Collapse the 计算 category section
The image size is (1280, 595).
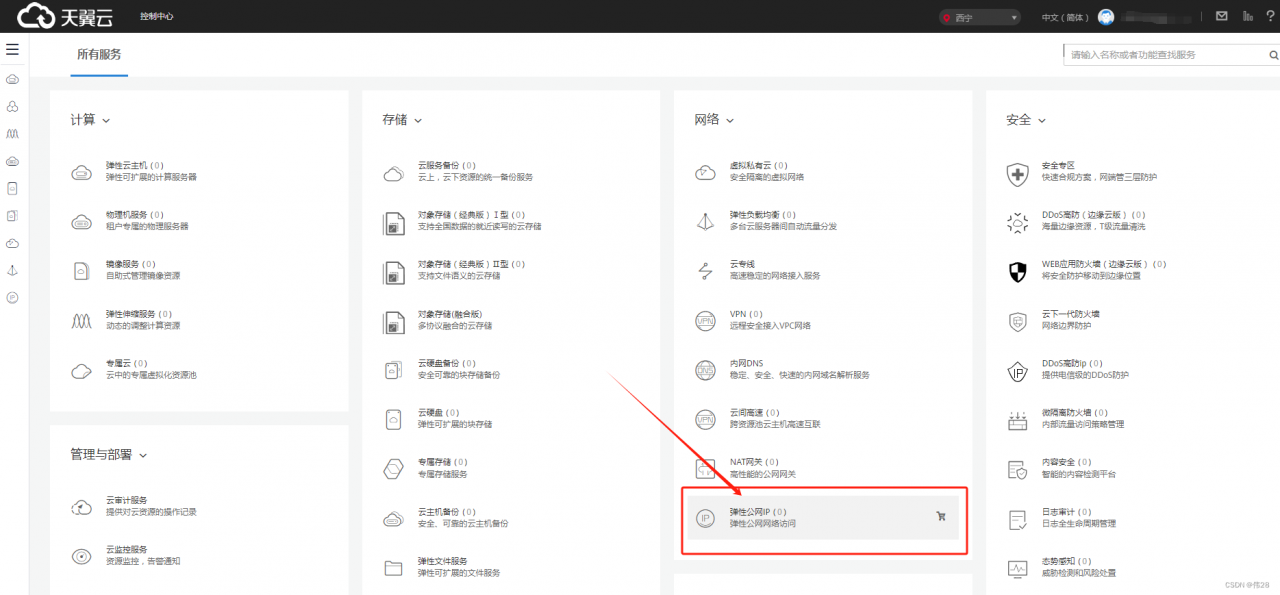tap(104, 119)
